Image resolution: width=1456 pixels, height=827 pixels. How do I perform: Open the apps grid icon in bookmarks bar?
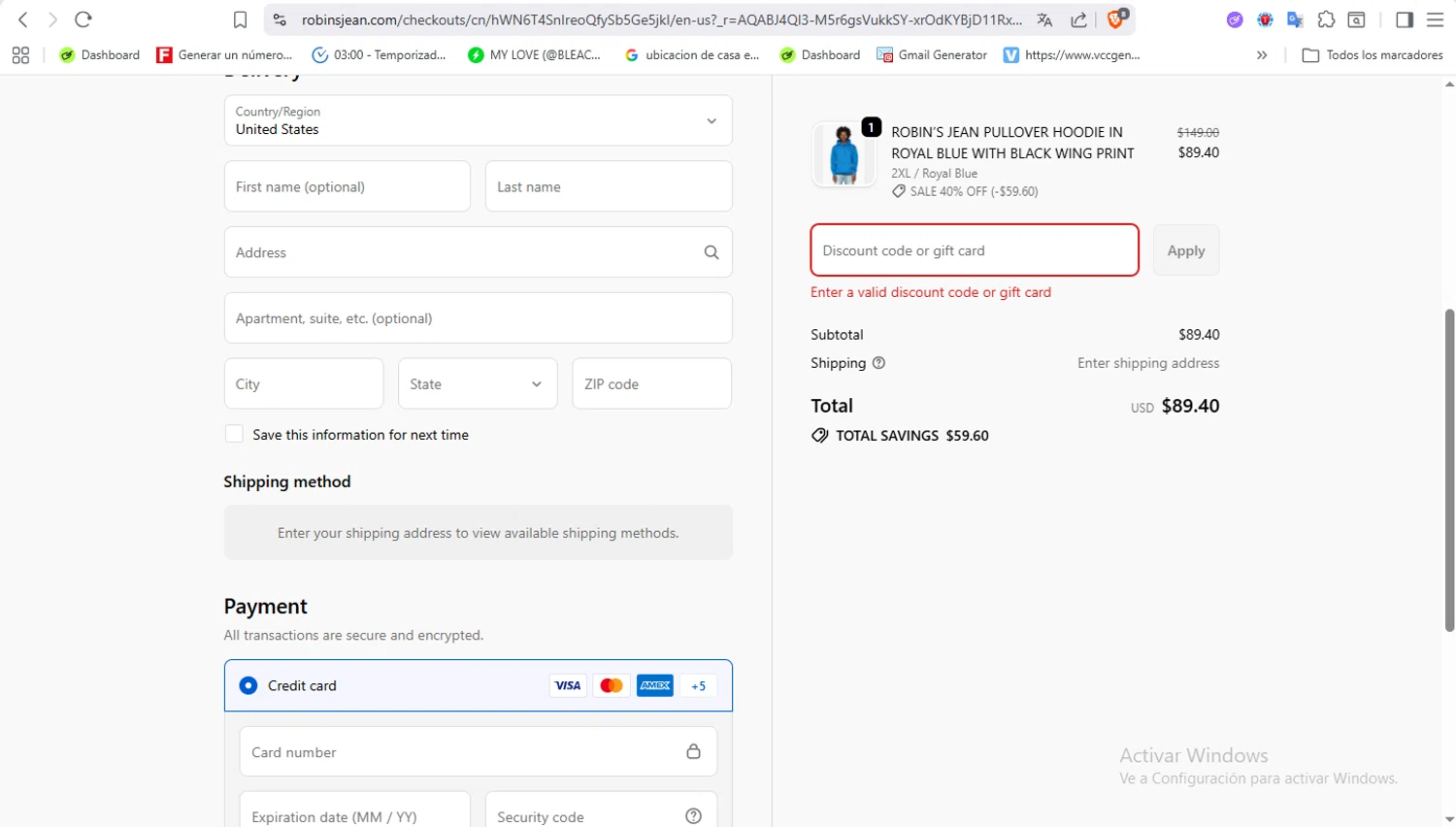pyautogui.click(x=20, y=55)
